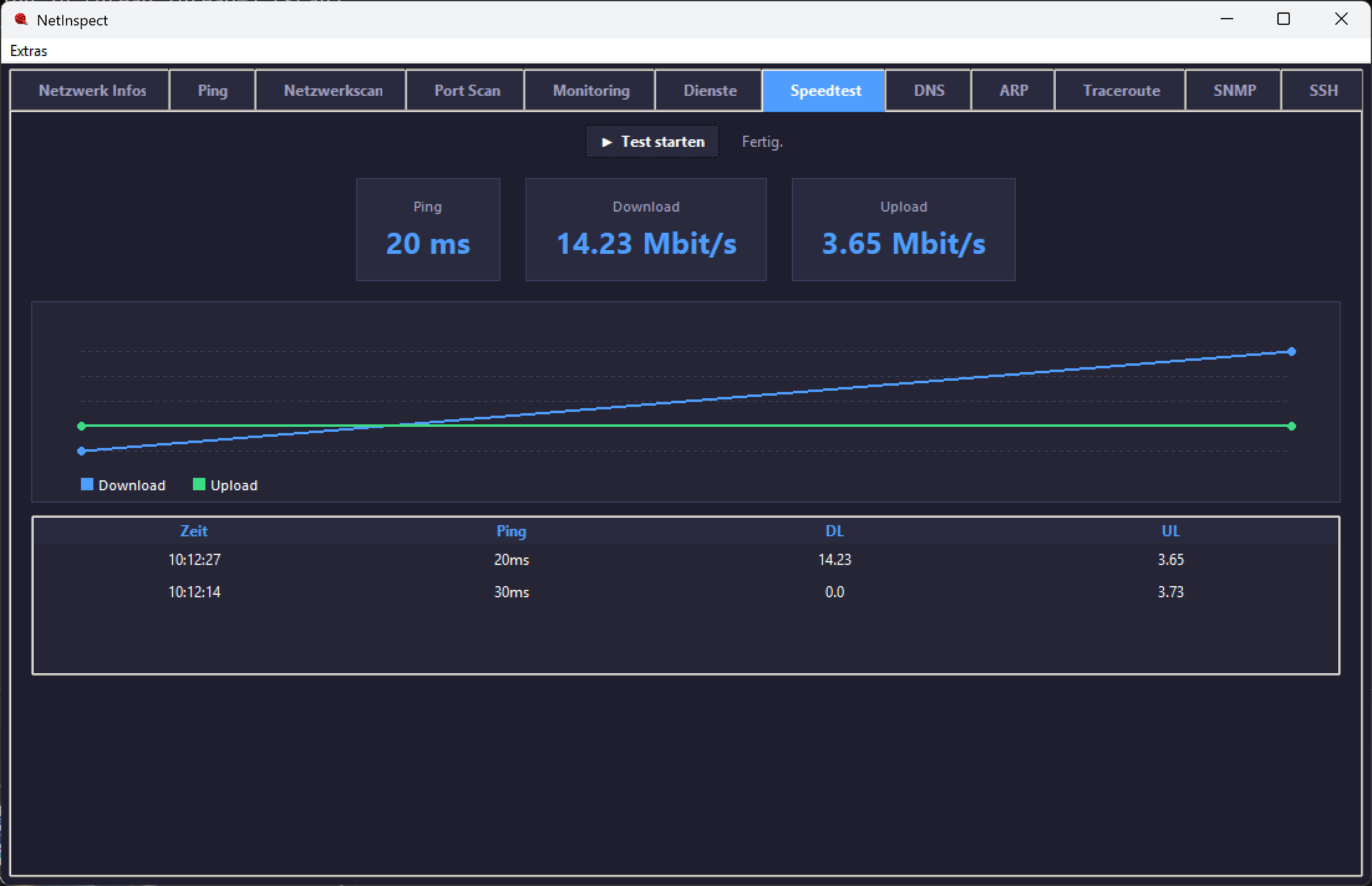Screen dimensions: 1372x886
Task: Select the 10:12:27 result row
Action: point(685,560)
